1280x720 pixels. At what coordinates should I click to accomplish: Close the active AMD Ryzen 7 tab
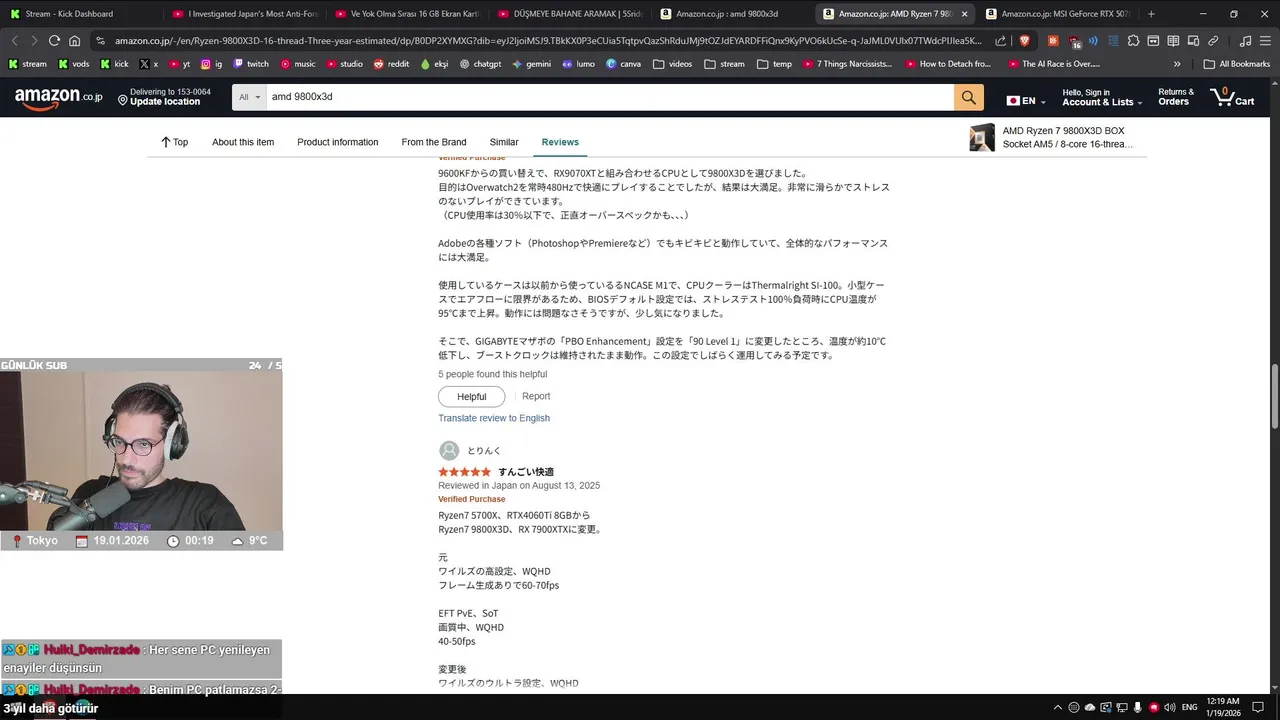click(x=964, y=14)
